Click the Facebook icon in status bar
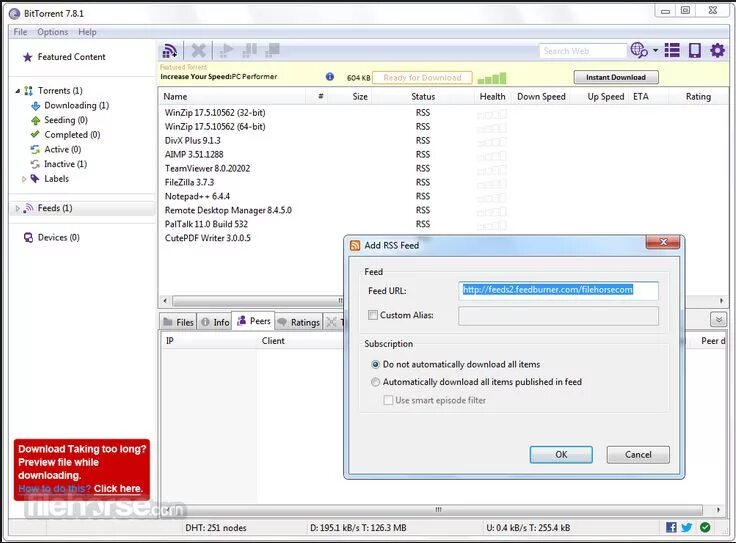 coord(671,528)
